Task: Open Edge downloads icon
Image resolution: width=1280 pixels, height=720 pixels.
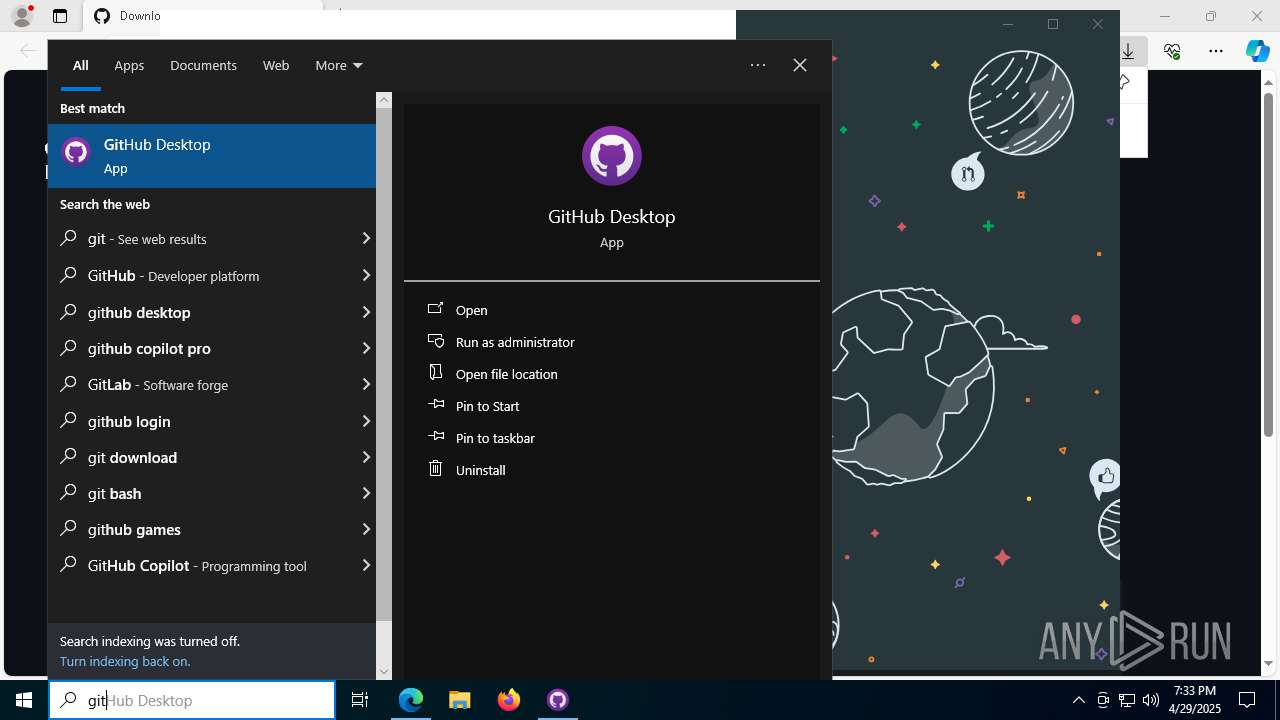Action: 1128,51
